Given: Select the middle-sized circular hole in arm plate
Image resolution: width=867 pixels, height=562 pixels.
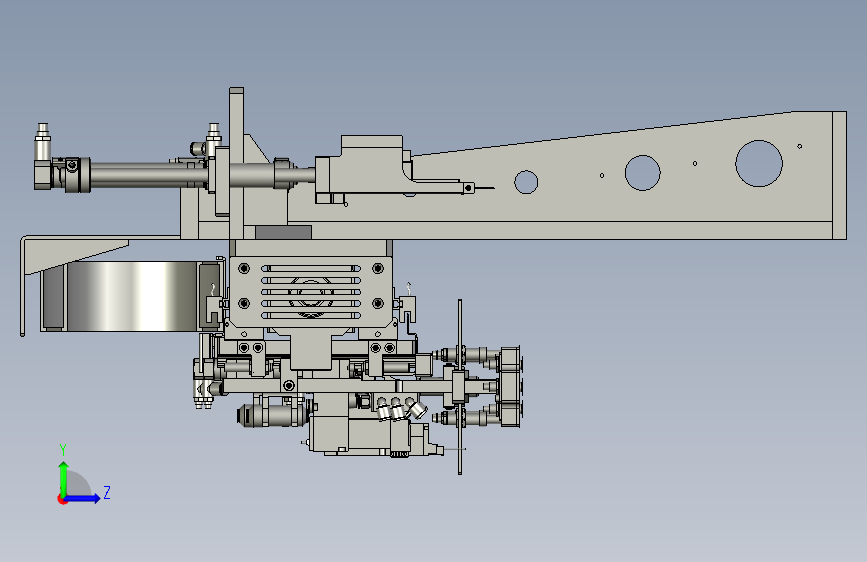Looking at the screenshot, I should pyautogui.click(x=643, y=173).
